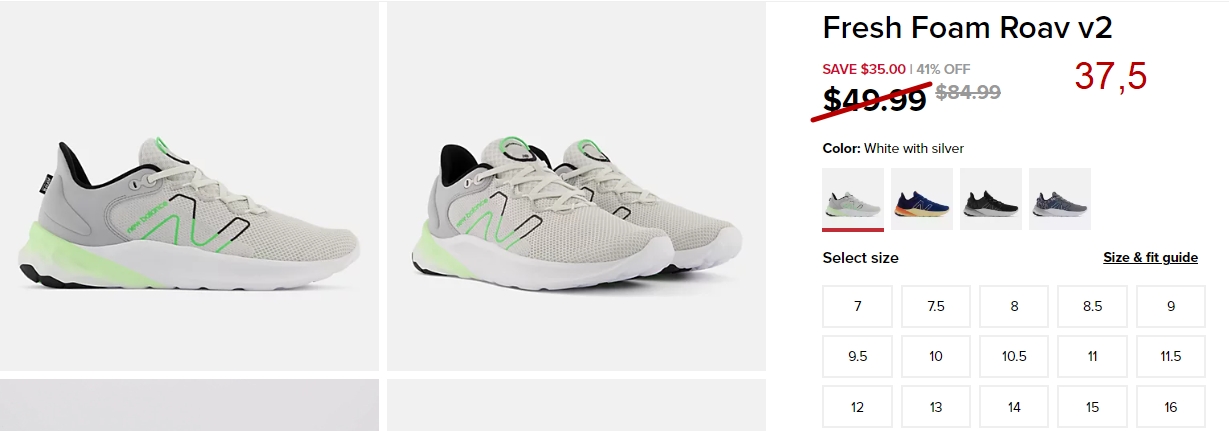Select size 7.5
This screenshot has width=1229, height=431.
click(x=936, y=306)
